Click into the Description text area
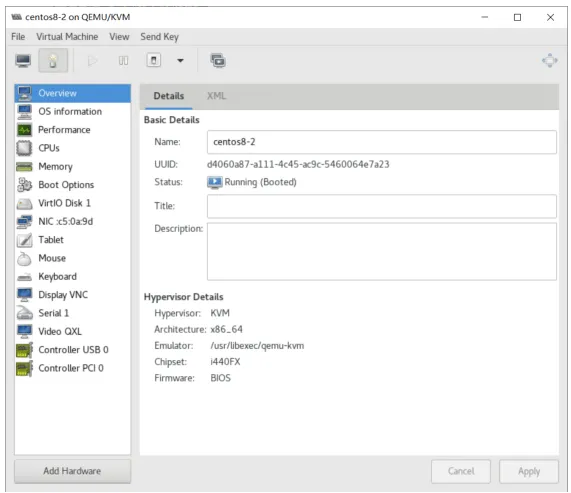 point(382,252)
